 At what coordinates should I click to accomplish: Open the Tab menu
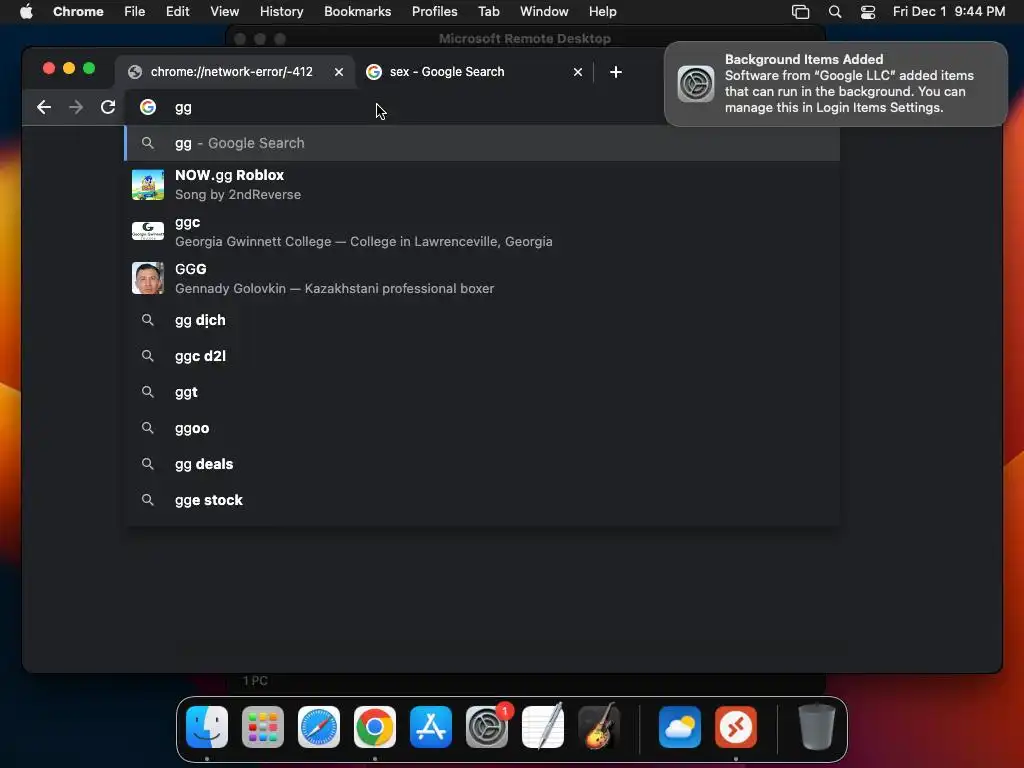click(488, 12)
